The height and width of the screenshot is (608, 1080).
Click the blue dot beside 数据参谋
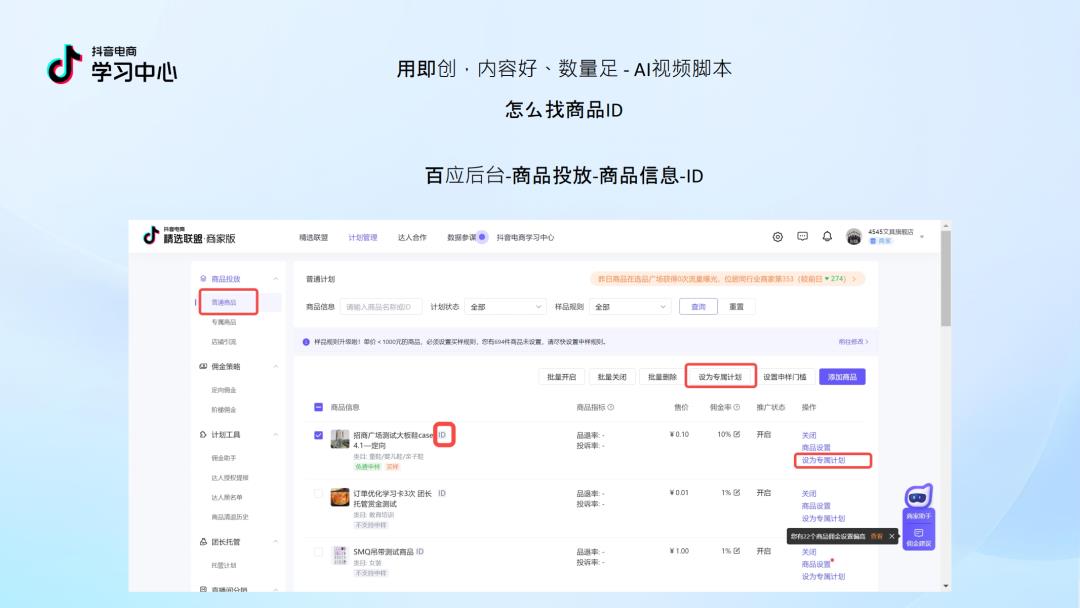click(x=482, y=237)
